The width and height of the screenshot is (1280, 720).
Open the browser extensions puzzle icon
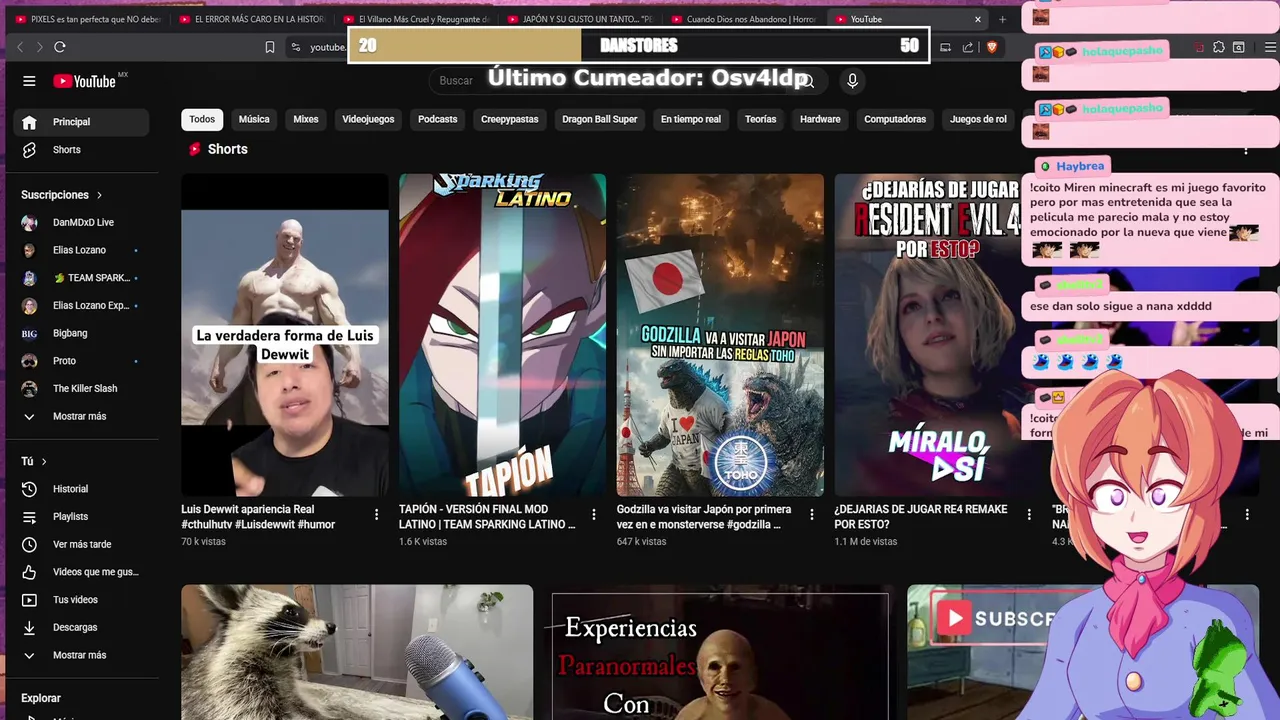click(1218, 47)
